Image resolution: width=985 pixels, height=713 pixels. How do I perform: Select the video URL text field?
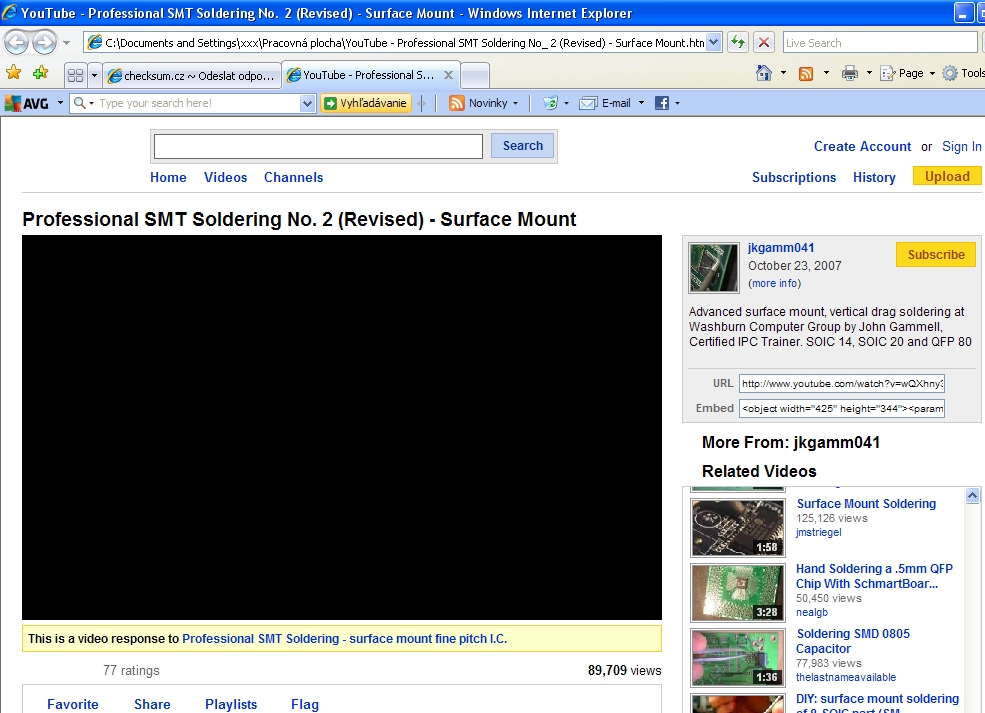click(x=842, y=383)
